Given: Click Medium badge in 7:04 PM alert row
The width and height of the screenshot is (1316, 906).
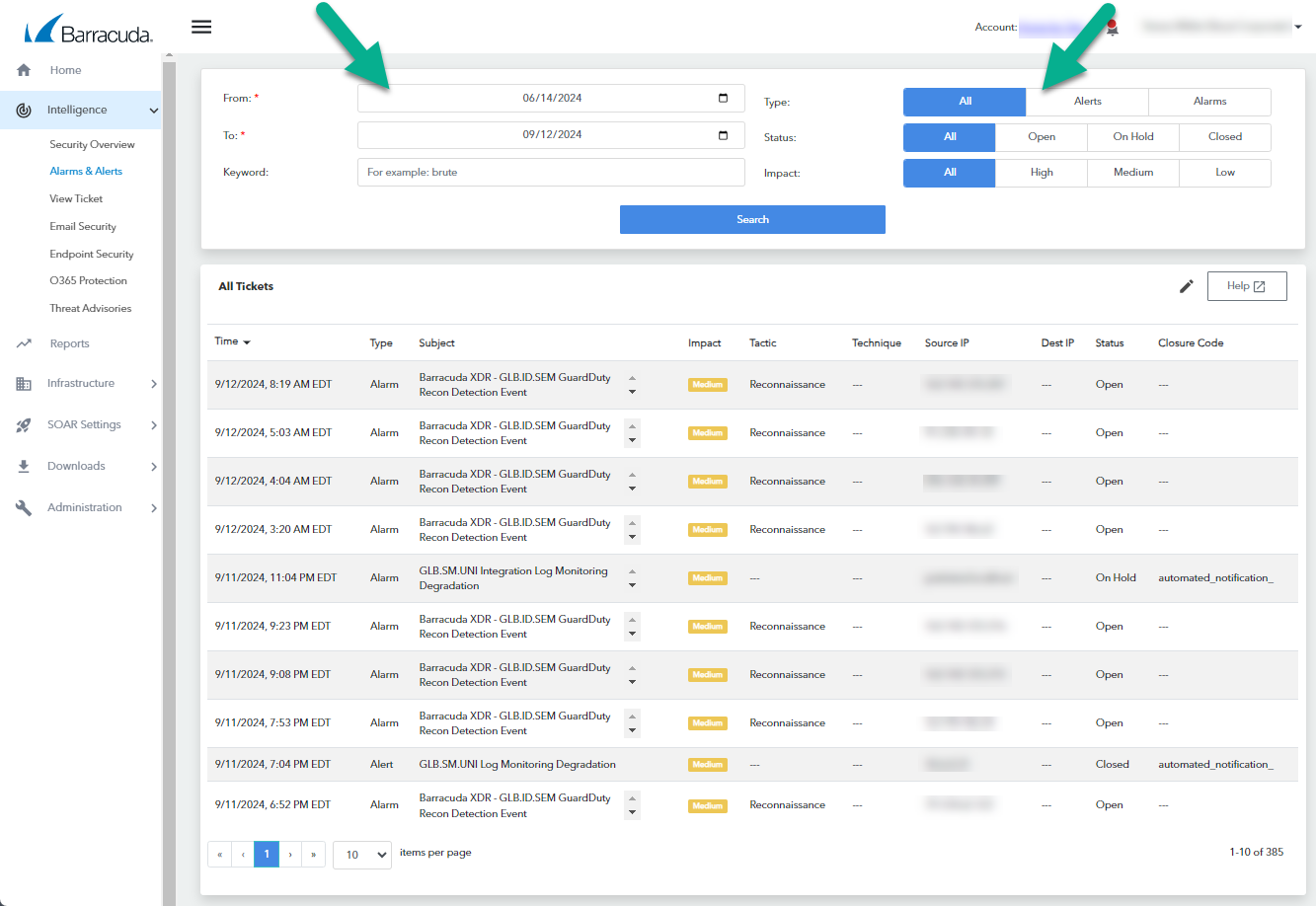Looking at the screenshot, I should coord(708,765).
